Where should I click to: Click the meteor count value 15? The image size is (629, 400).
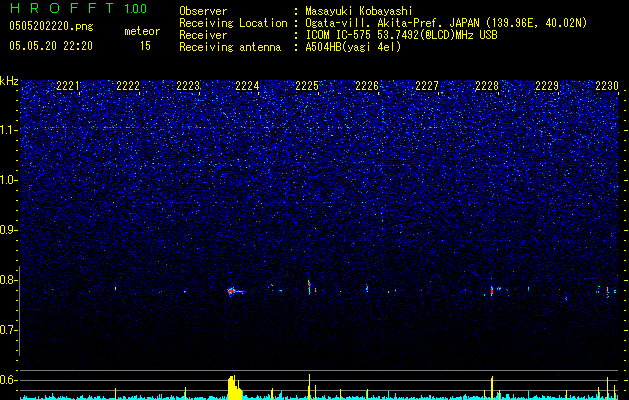[x=145, y=46]
